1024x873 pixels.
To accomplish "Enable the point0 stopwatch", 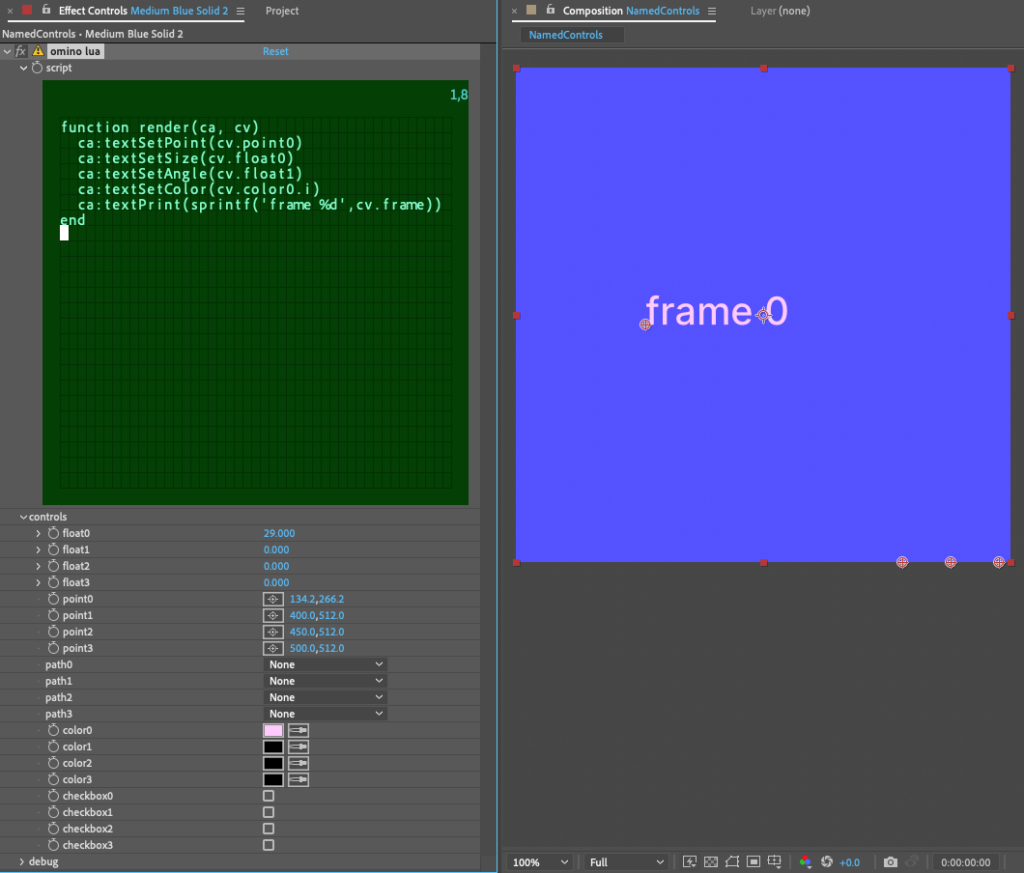I will pos(54,598).
